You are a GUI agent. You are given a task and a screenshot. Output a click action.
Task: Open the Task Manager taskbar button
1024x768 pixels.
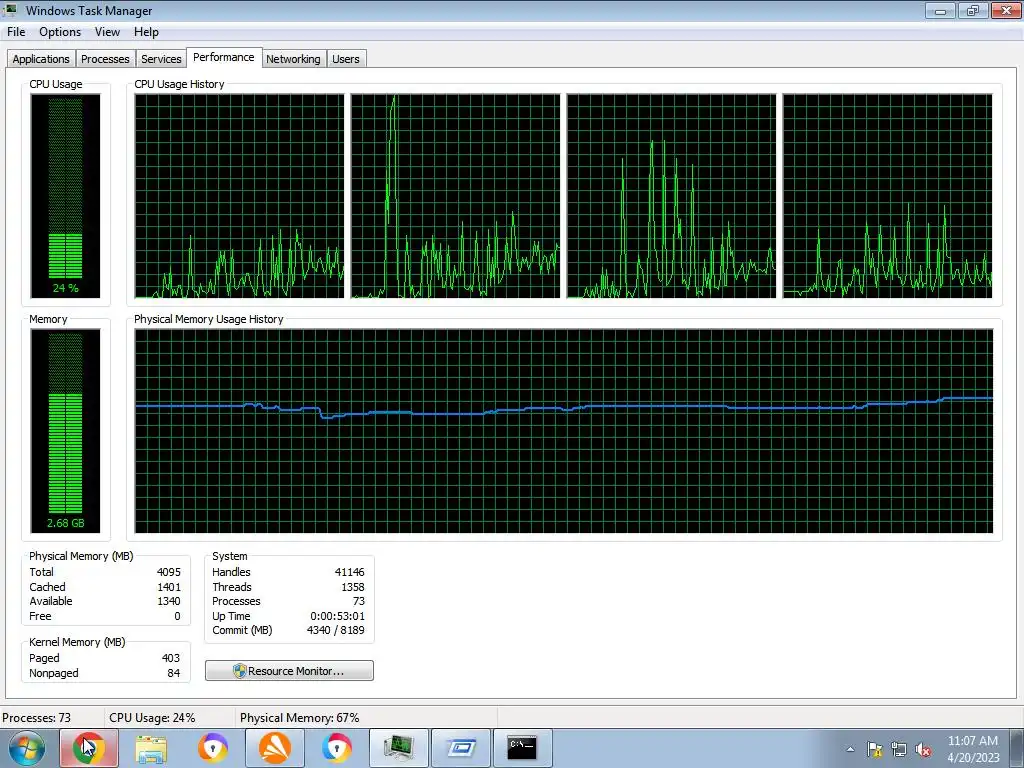399,748
